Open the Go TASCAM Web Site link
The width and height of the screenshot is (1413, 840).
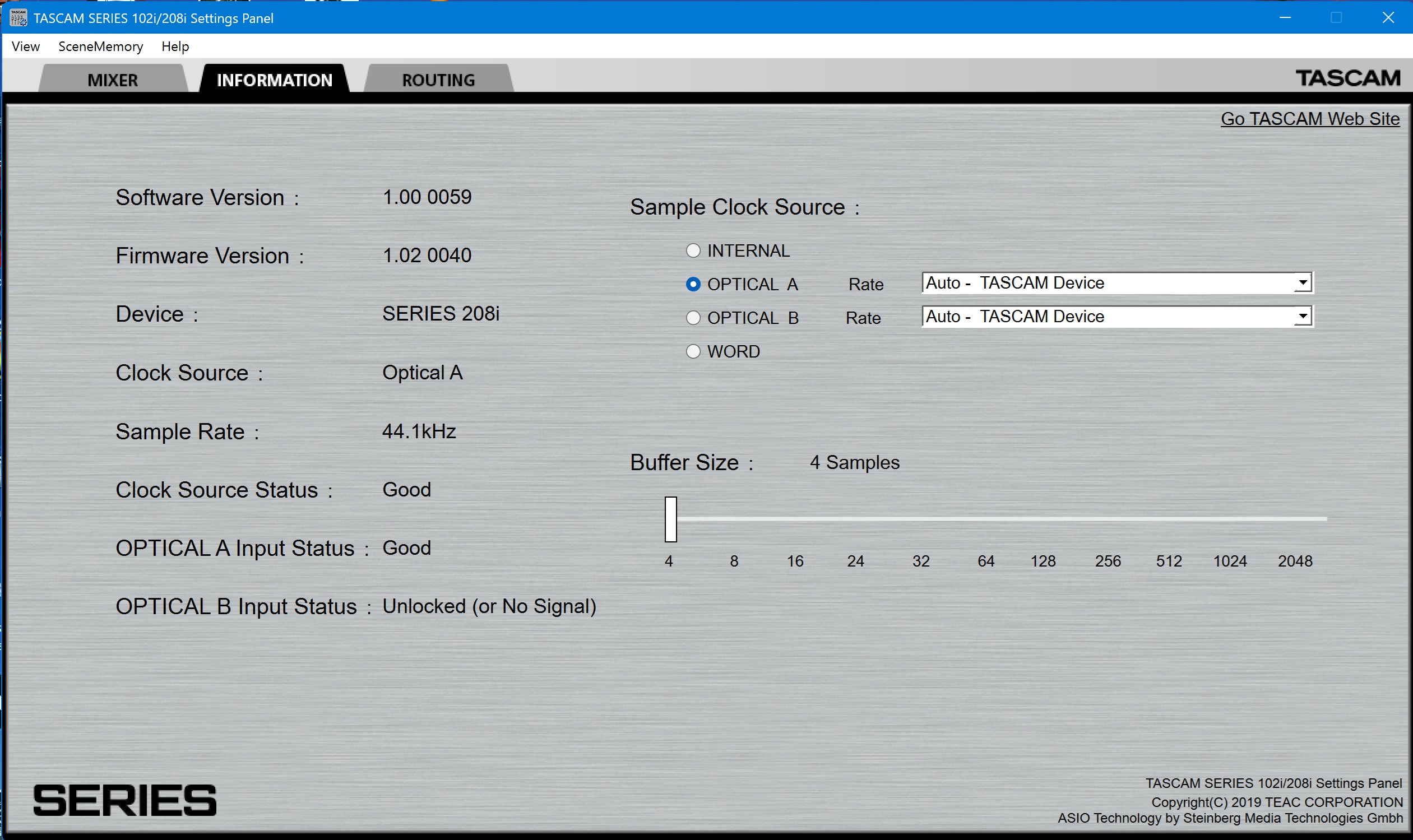tap(1309, 119)
